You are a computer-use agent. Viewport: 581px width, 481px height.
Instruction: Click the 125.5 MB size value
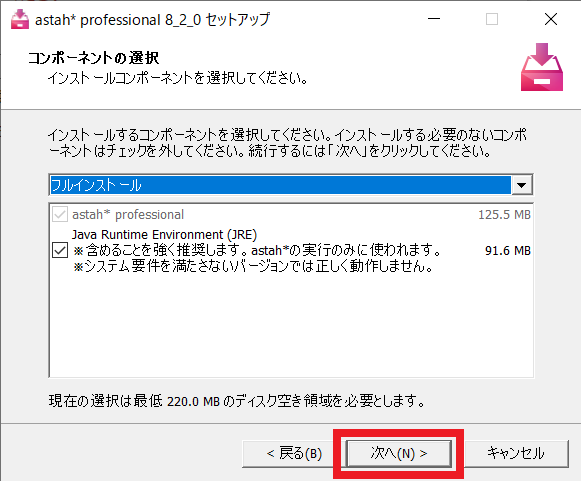tap(504, 215)
